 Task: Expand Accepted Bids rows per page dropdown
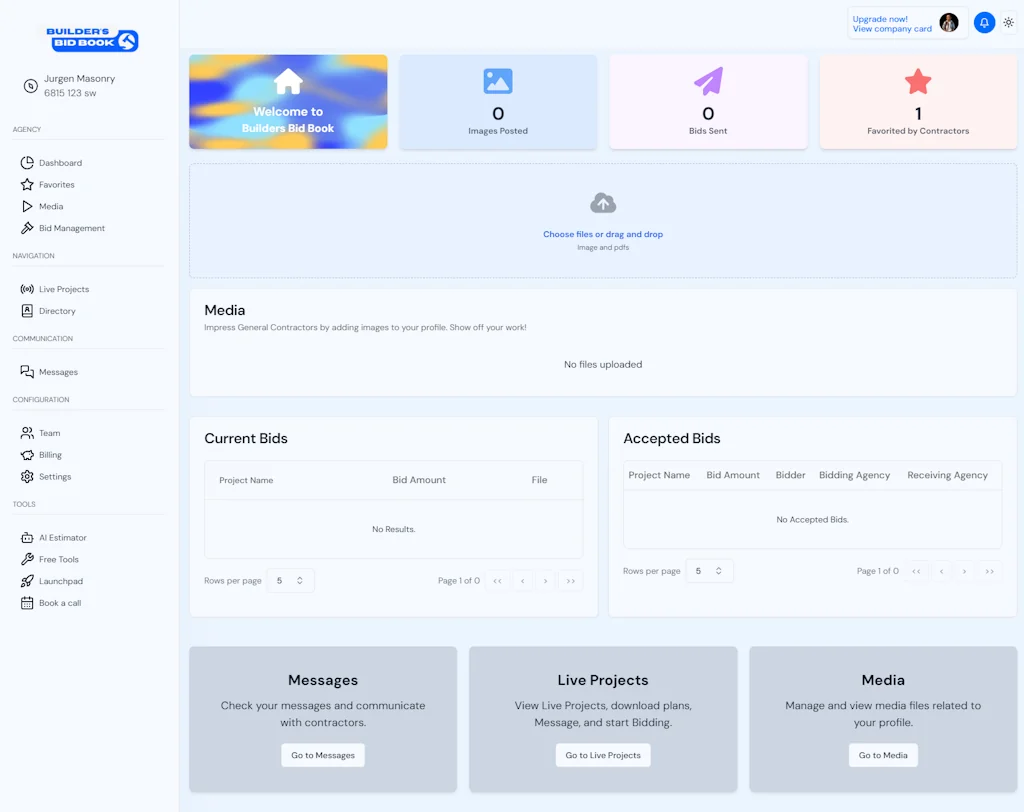(709, 571)
